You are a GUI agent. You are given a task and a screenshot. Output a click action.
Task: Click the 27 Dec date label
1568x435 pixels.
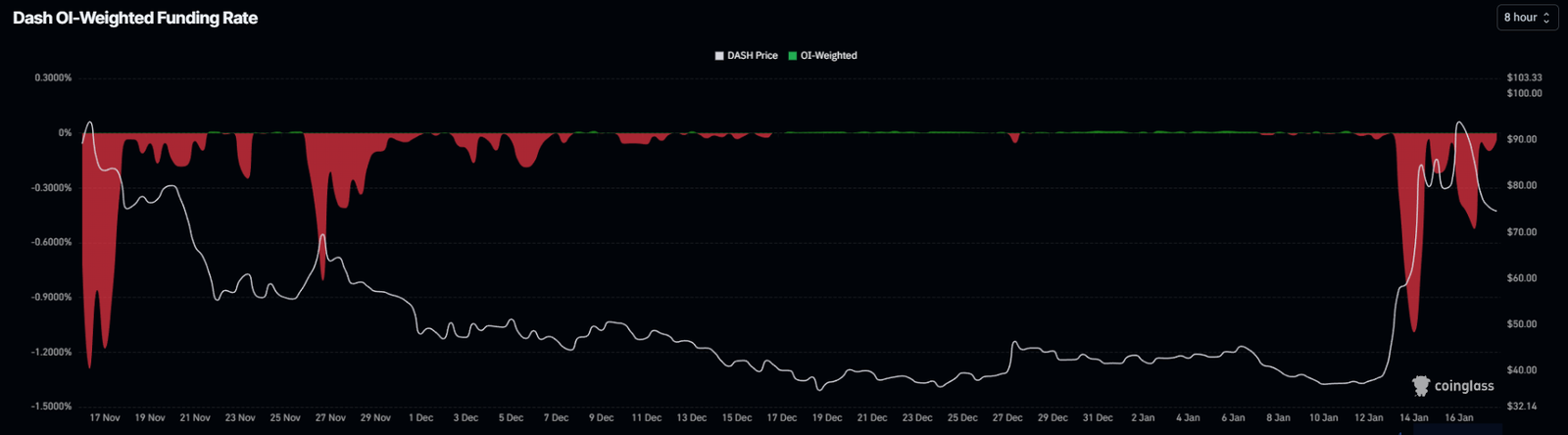pos(1007,417)
